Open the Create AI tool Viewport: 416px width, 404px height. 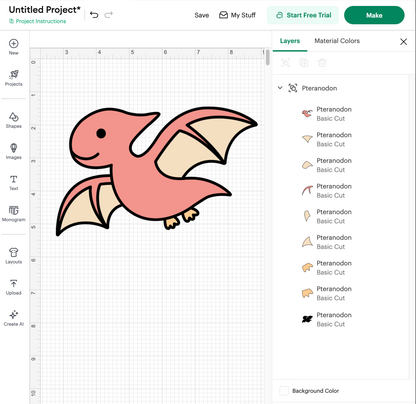coord(14,318)
